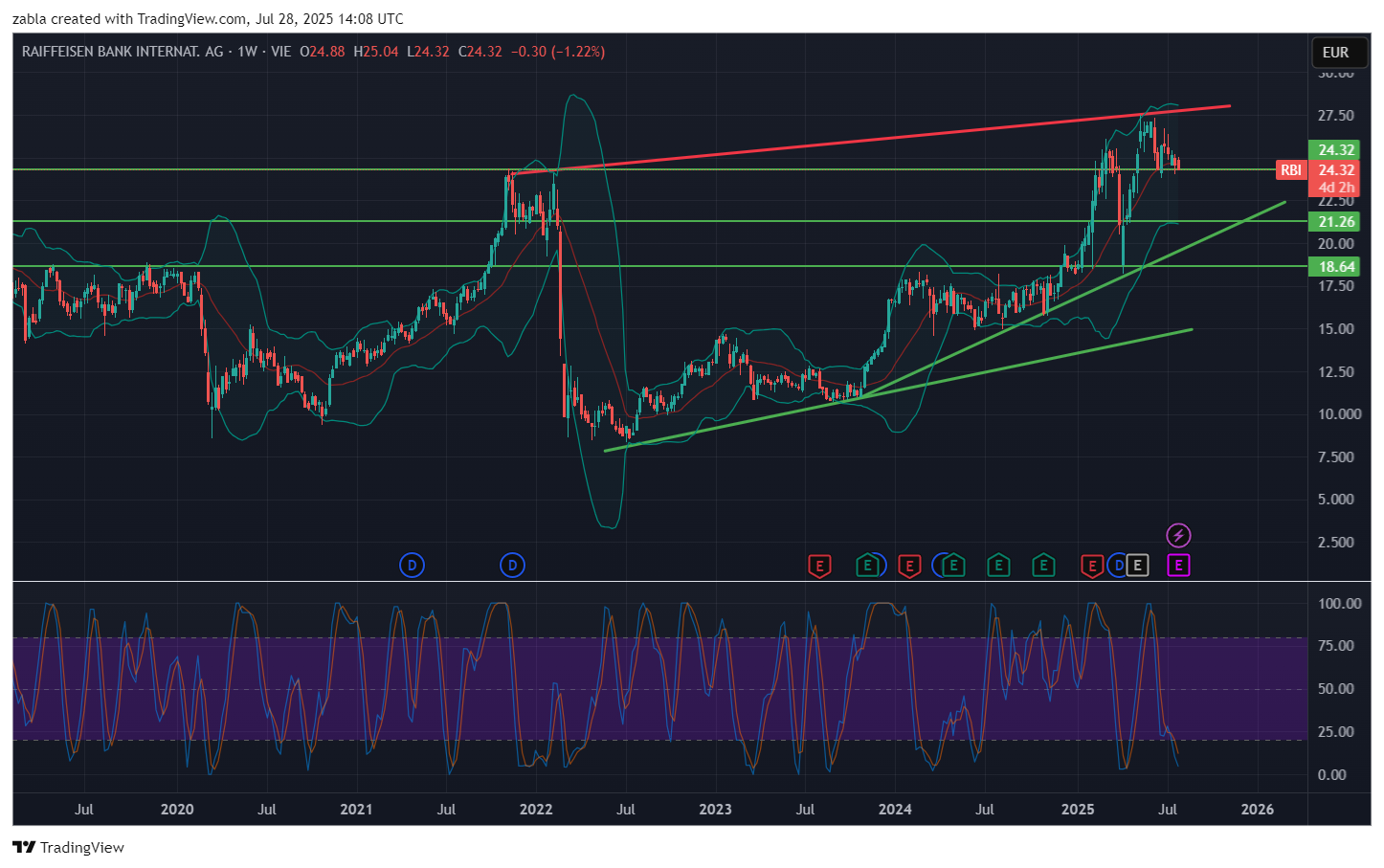Click the dividend D marker in late 2021
1384x868 pixels.
(x=512, y=566)
